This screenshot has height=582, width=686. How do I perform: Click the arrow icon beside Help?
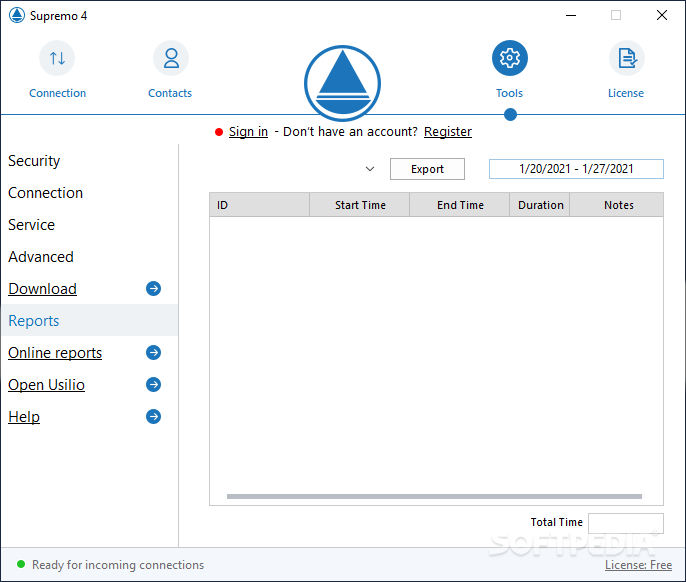coord(153,416)
